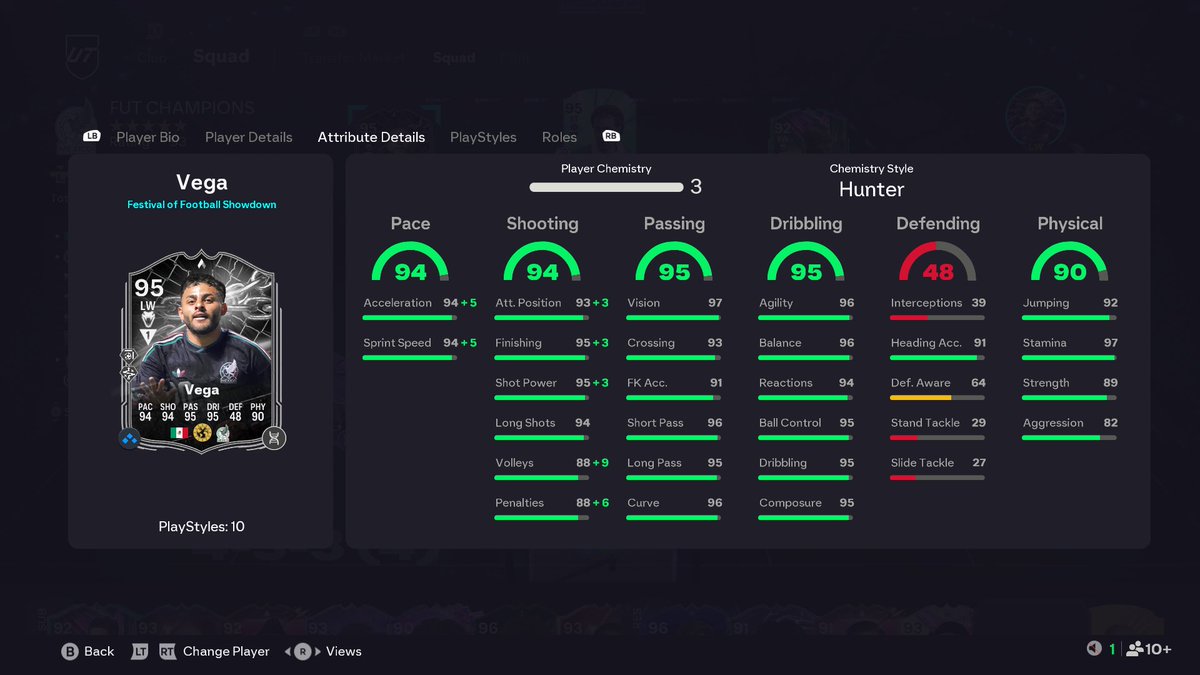The image size is (1200, 675).
Task: Click the Pace 94 gauge
Action: coord(410,262)
